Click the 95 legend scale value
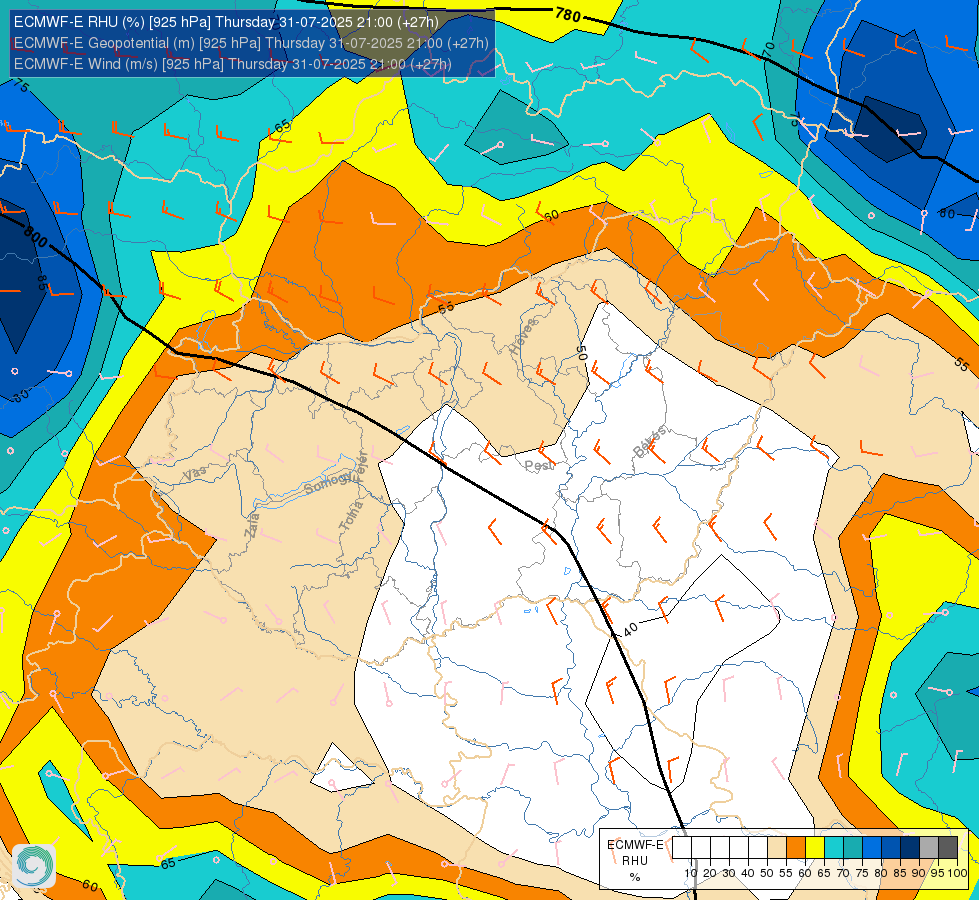This screenshot has width=979, height=900. 937,873
